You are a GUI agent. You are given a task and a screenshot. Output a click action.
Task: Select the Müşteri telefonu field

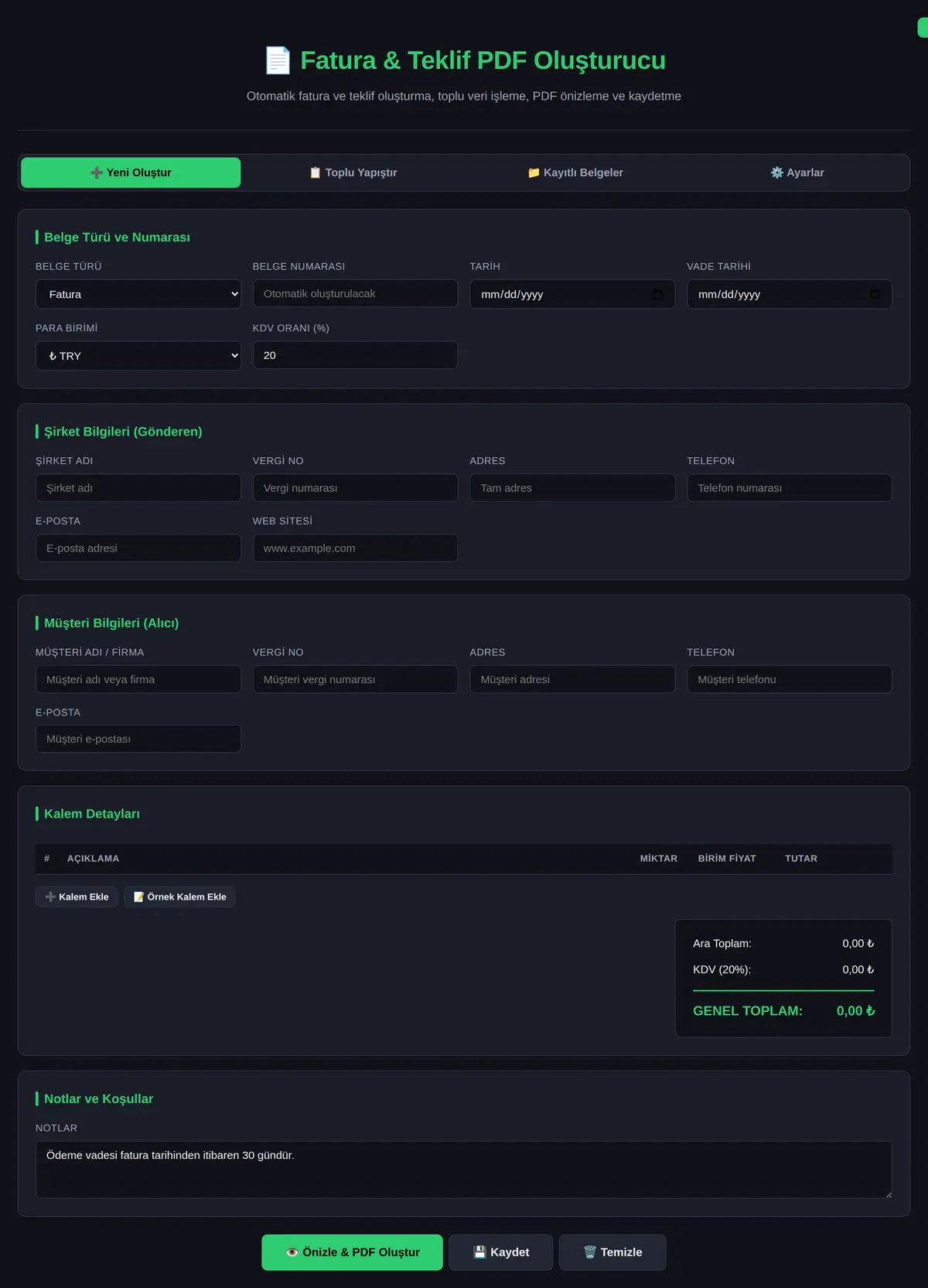pyautogui.click(x=790, y=679)
